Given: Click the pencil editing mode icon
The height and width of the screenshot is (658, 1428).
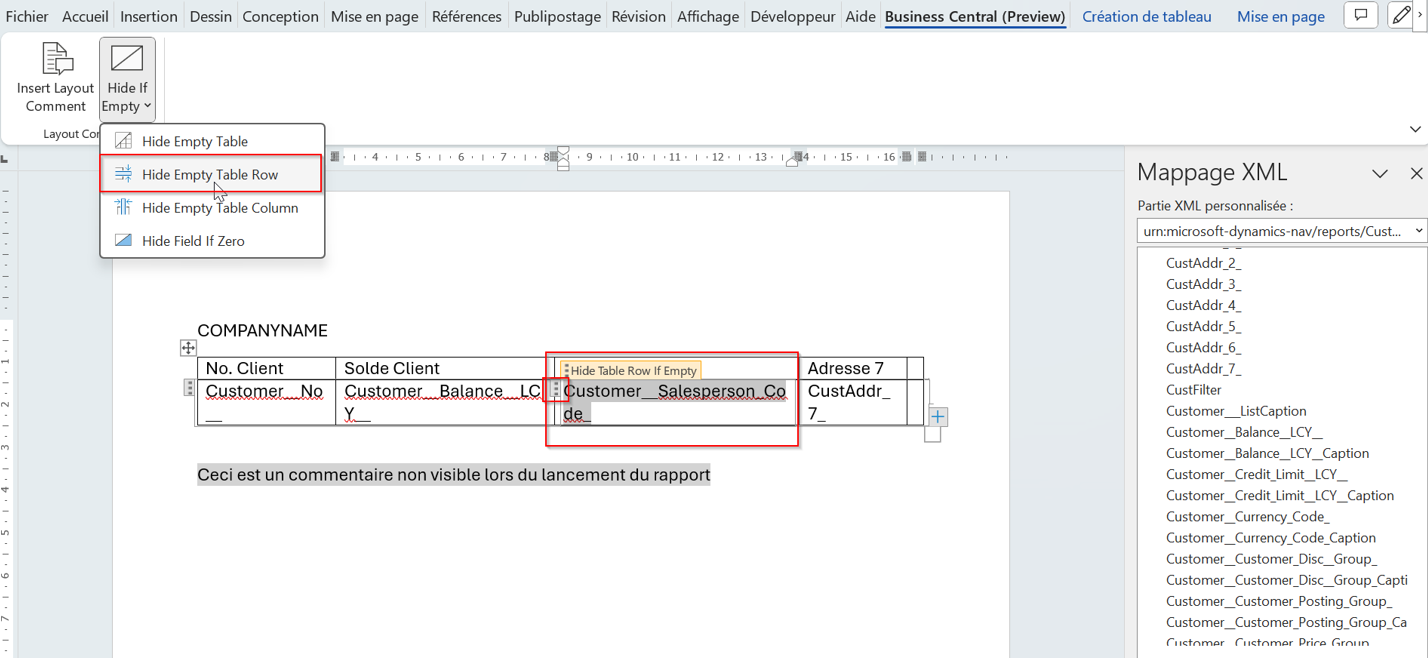Looking at the screenshot, I should tap(1401, 16).
